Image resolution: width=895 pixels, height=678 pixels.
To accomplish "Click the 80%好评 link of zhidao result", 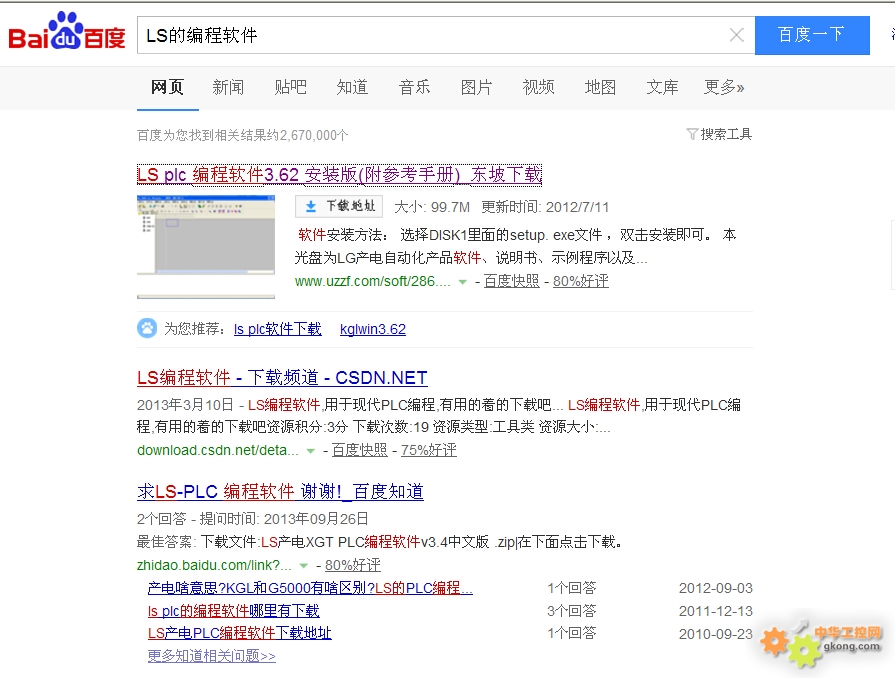I will [x=353, y=565].
